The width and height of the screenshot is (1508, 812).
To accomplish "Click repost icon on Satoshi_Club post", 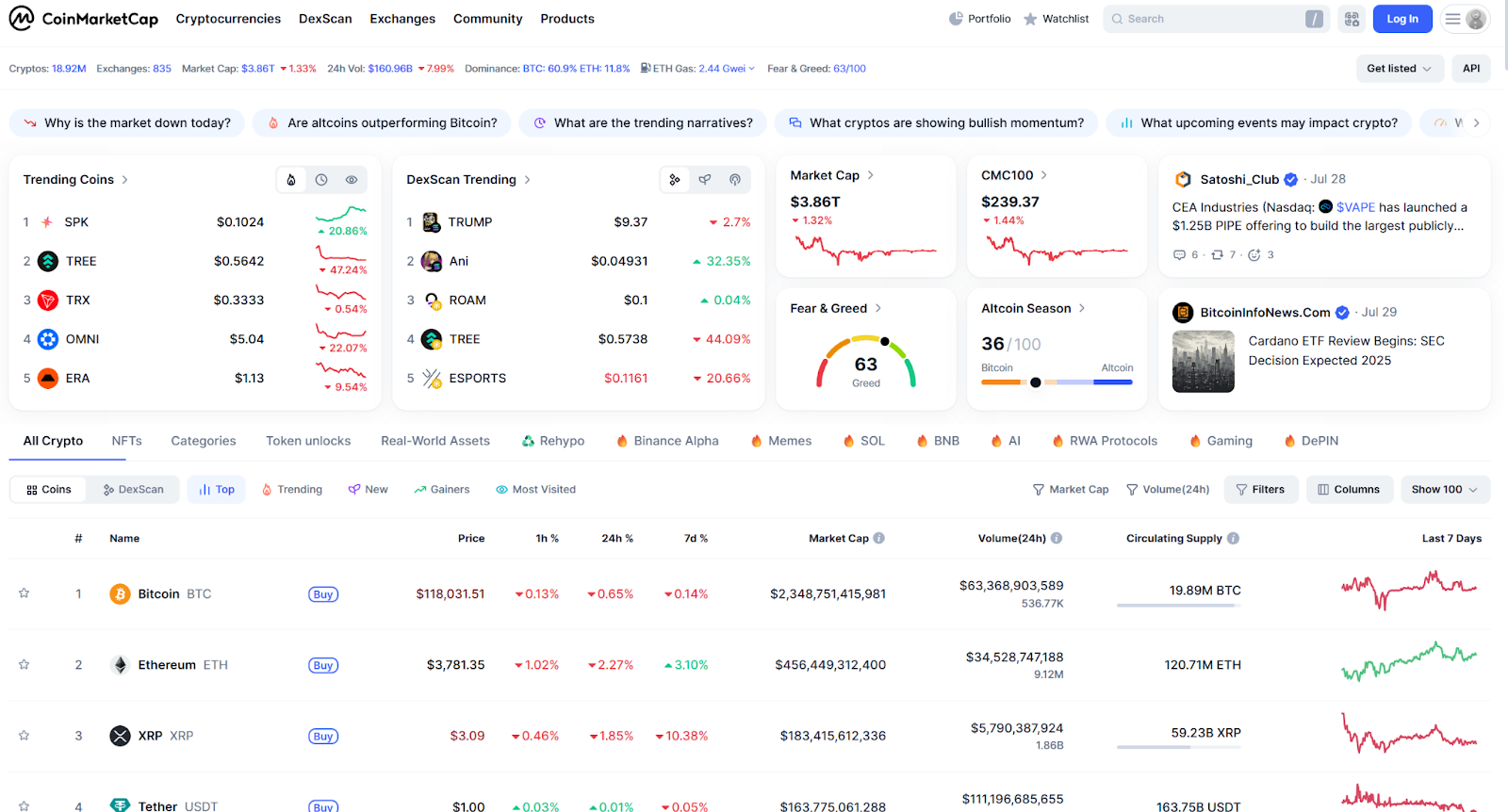I will point(1217,255).
